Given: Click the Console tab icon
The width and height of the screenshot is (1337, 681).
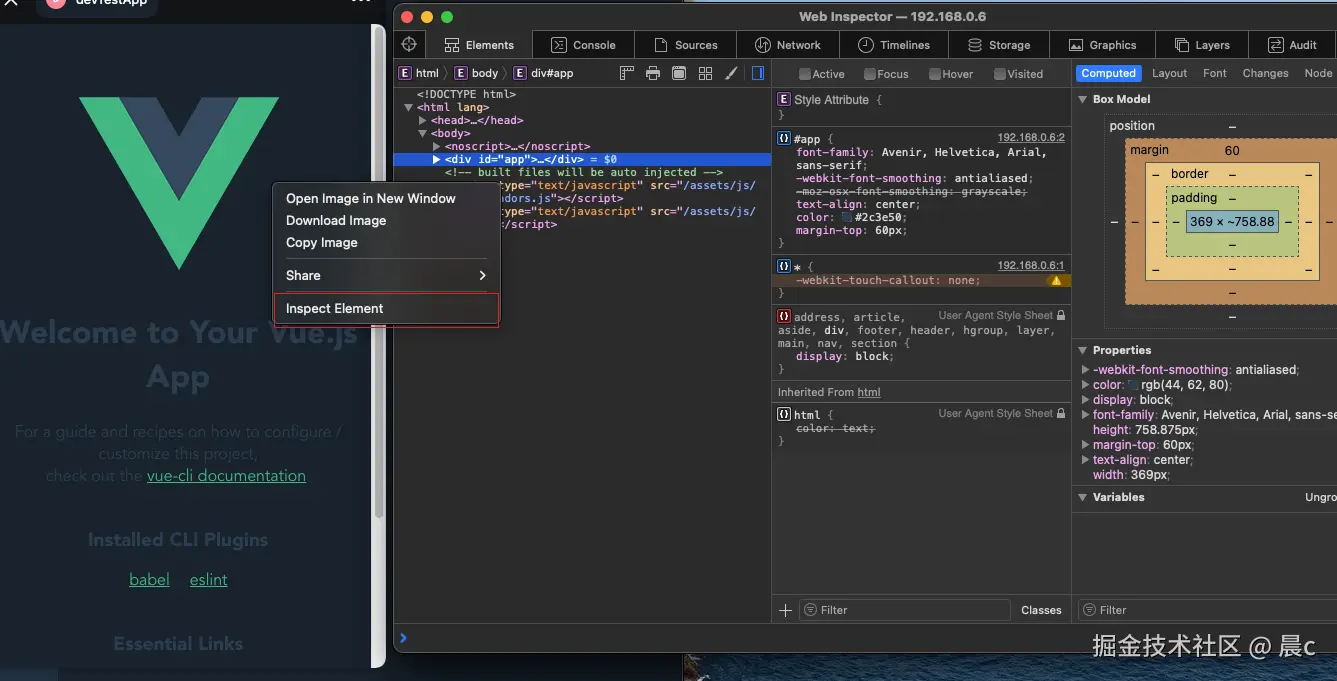Looking at the screenshot, I should [559, 45].
